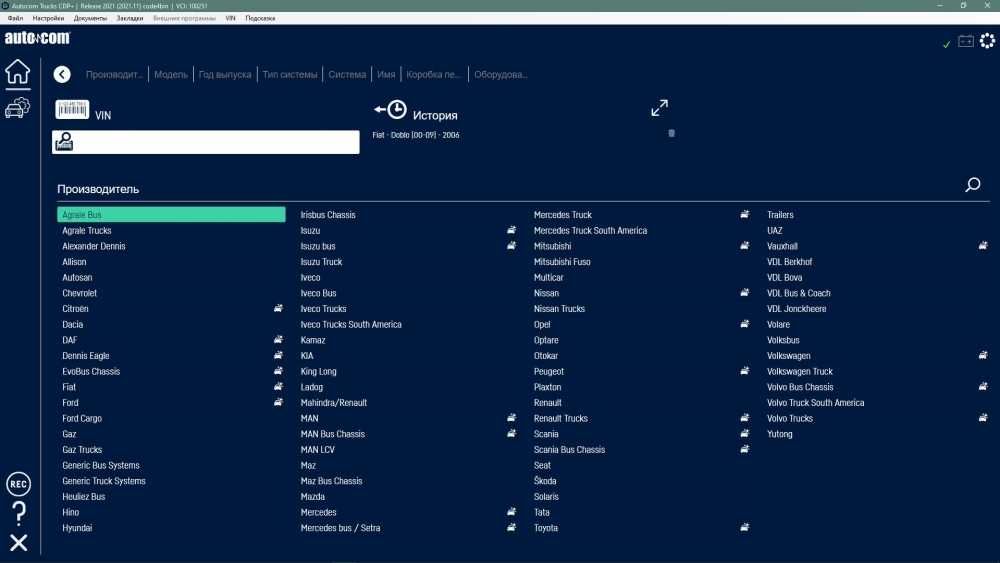Viewport: 1000px width, 563px height.
Task: Click the vehicle icon beside MAN
Action: pos(511,418)
